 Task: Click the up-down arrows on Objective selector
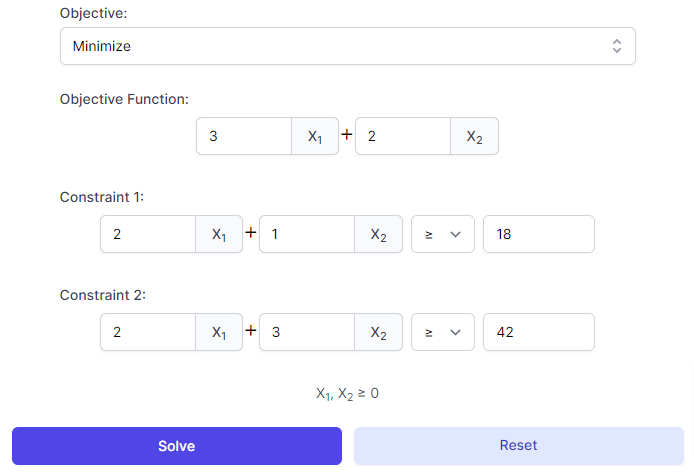click(x=617, y=46)
